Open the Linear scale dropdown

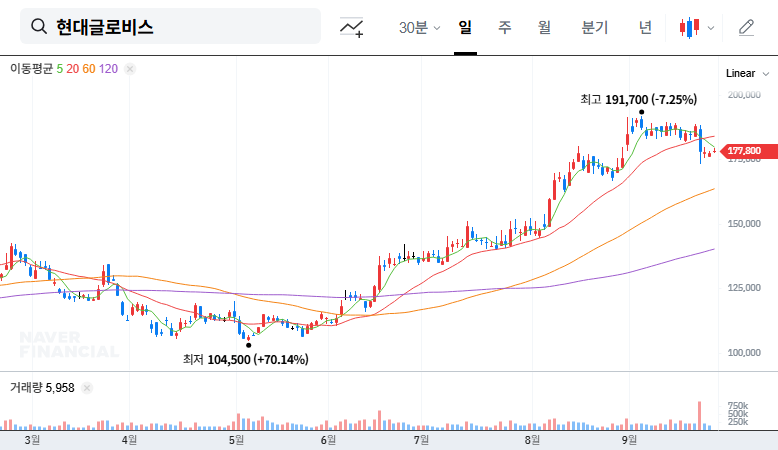[x=747, y=73]
